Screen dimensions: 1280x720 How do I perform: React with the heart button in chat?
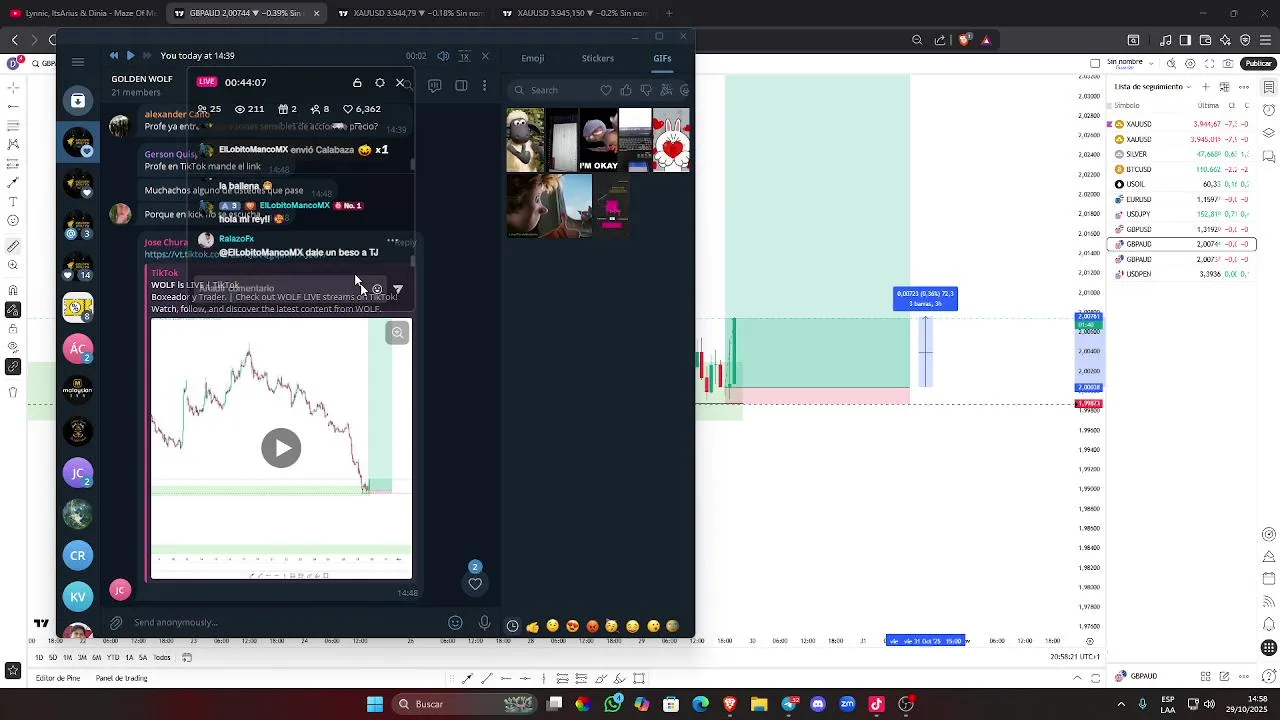[x=475, y=584]
